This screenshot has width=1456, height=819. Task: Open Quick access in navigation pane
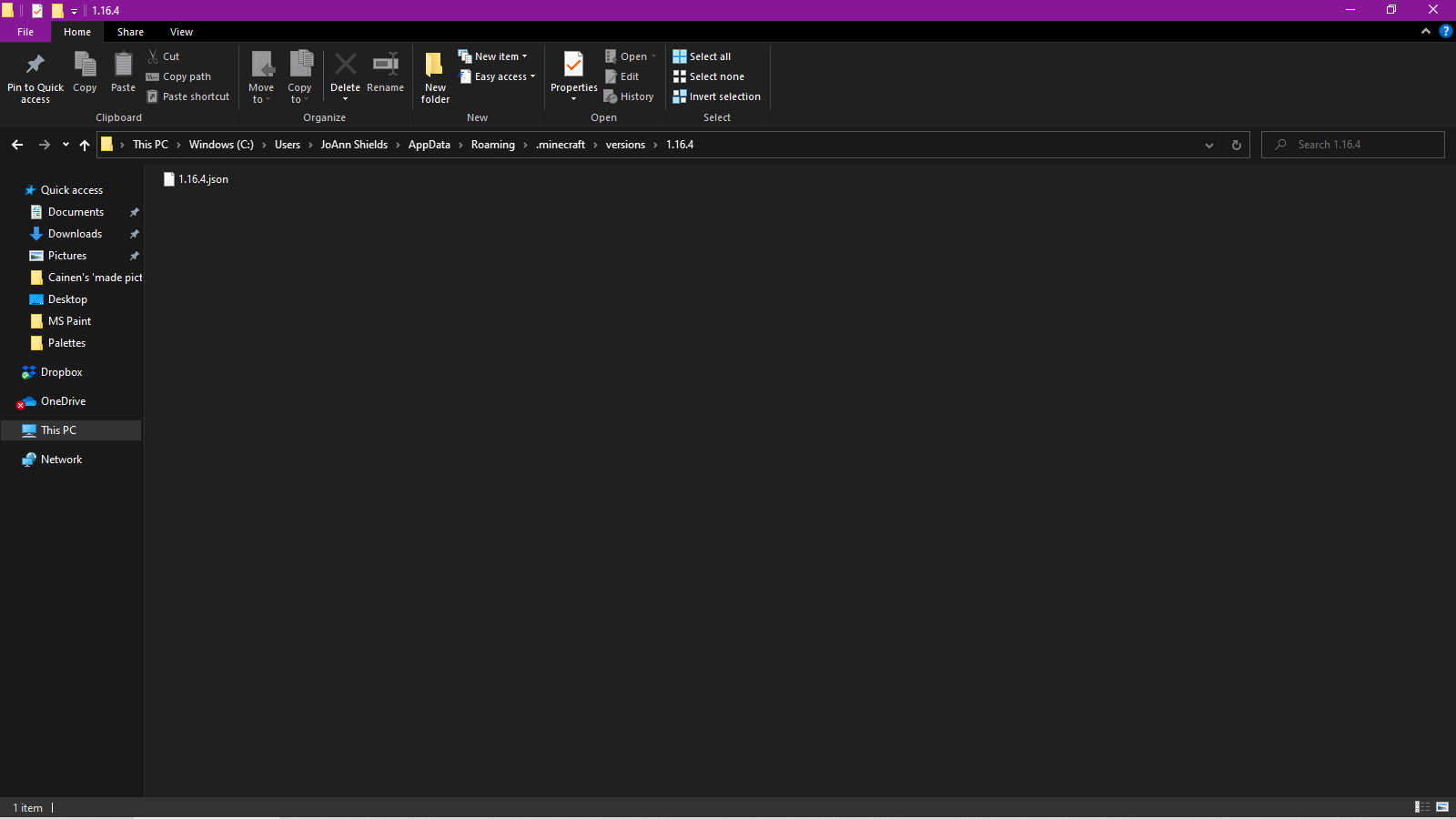coord(72,190)
